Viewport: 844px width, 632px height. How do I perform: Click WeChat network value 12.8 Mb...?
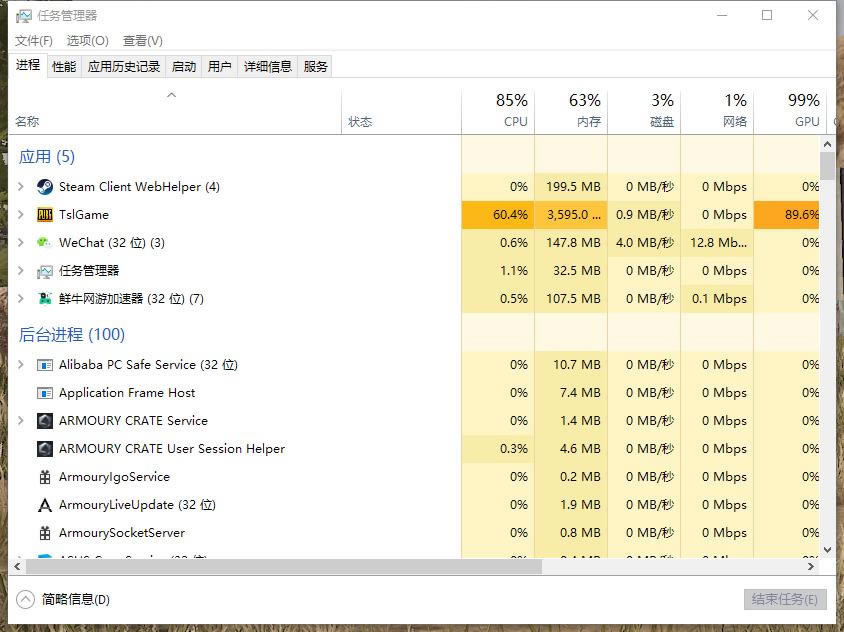pyautogui.click(x=718, y=243)
